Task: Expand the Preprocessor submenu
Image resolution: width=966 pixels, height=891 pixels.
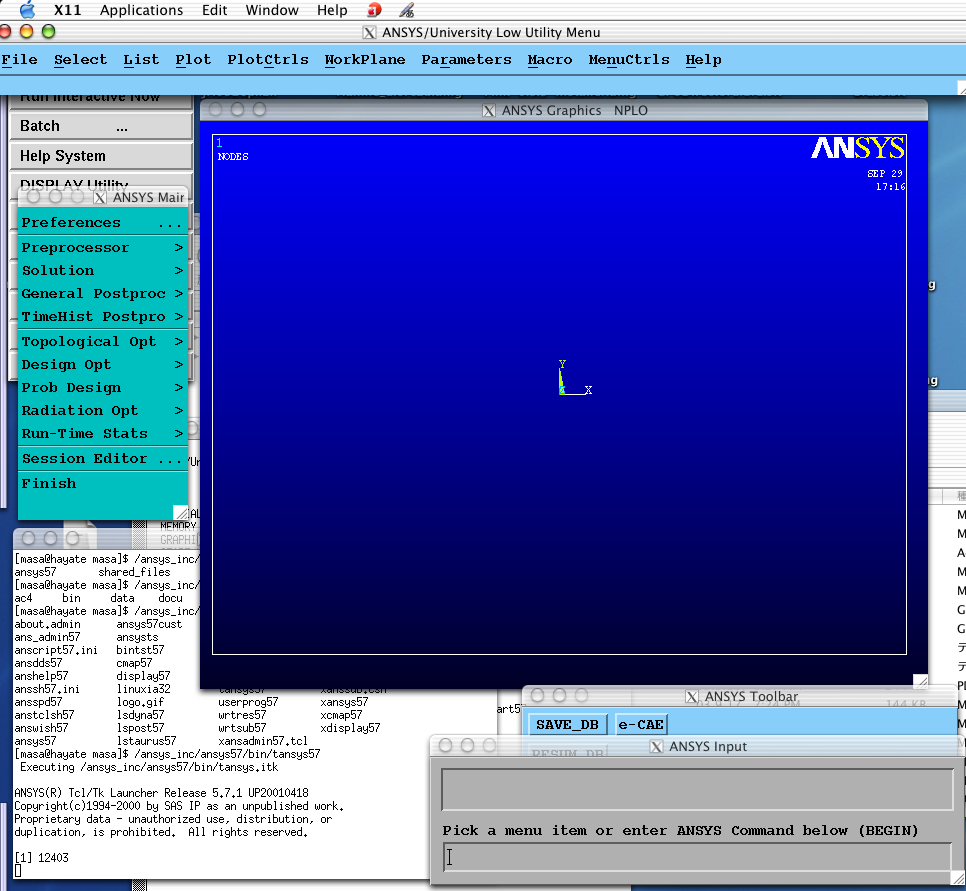Action: click(x=102, y=248)
